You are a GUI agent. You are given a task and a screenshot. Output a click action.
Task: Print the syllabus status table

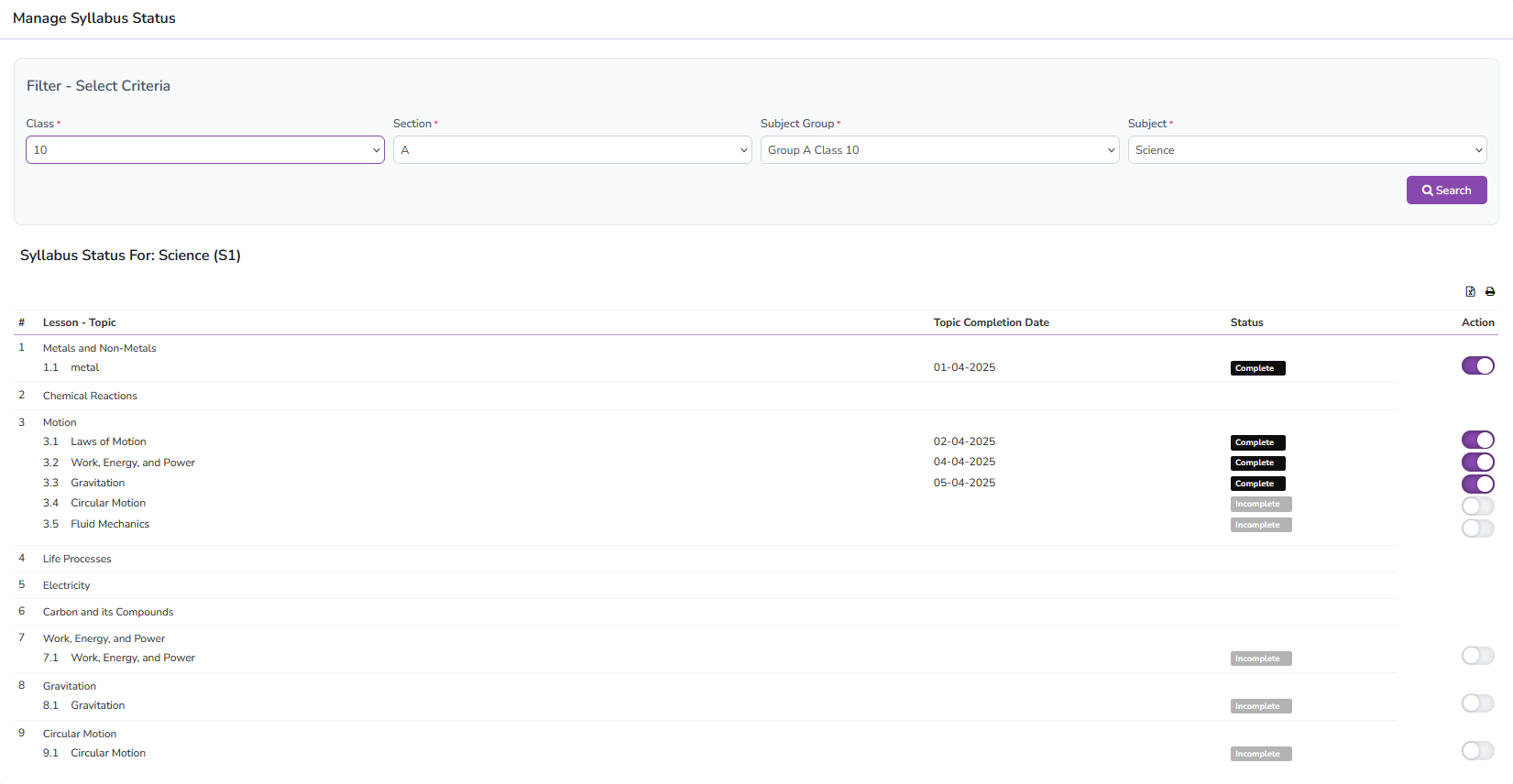click(x=1490, y=291)
